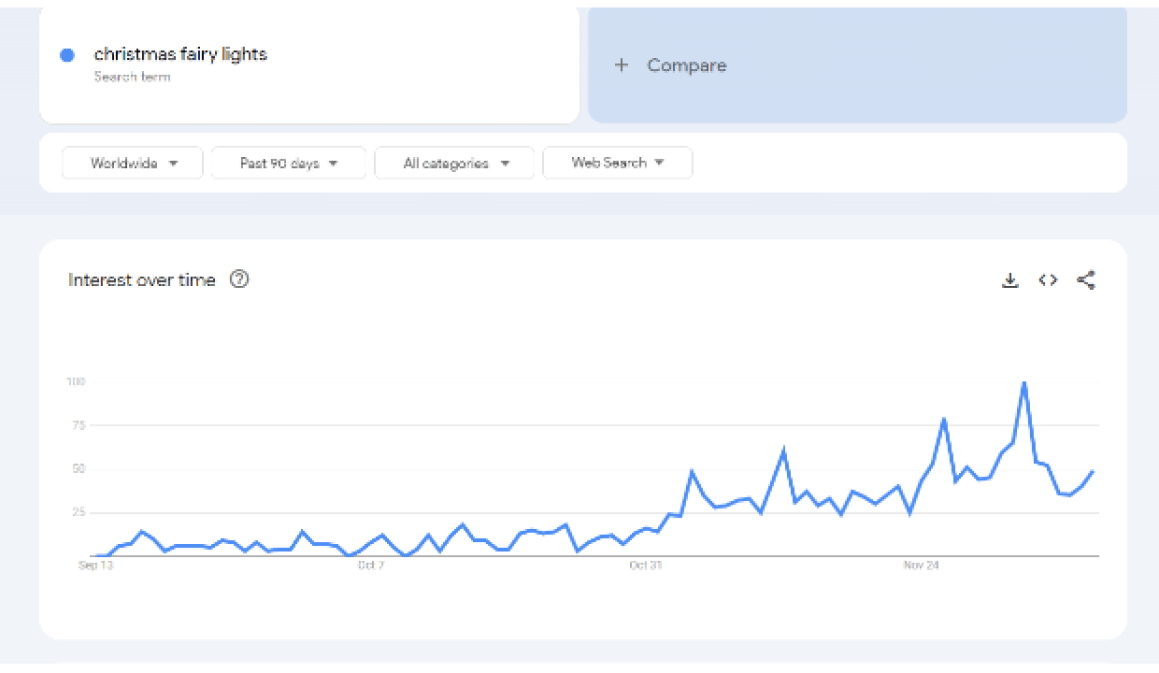Click the blue dot beside search term
The width and height of the screenshot is (1159, 673).
tap(67, 55)
